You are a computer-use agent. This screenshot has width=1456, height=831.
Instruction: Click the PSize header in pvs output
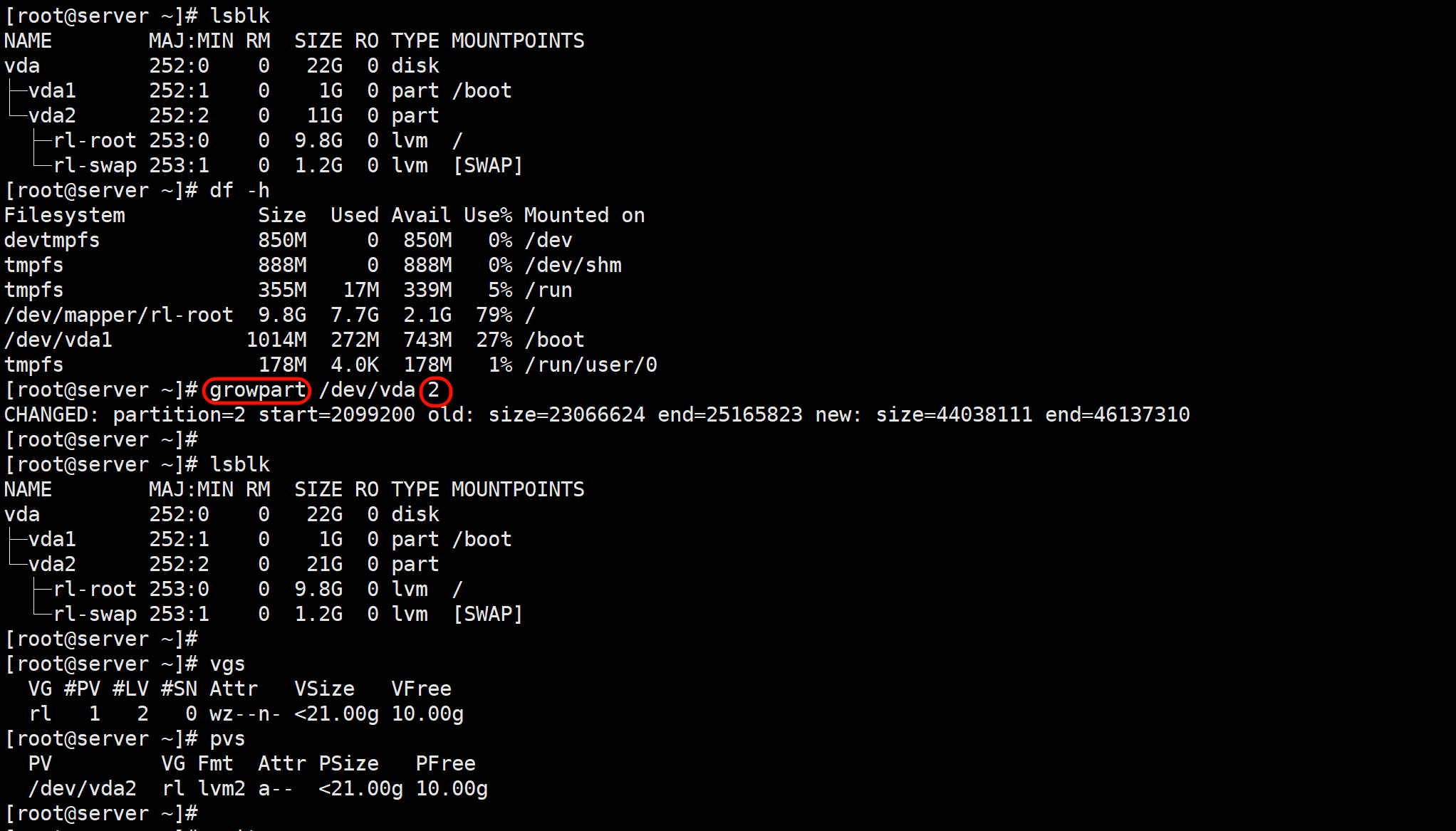(x=348, y=763)
